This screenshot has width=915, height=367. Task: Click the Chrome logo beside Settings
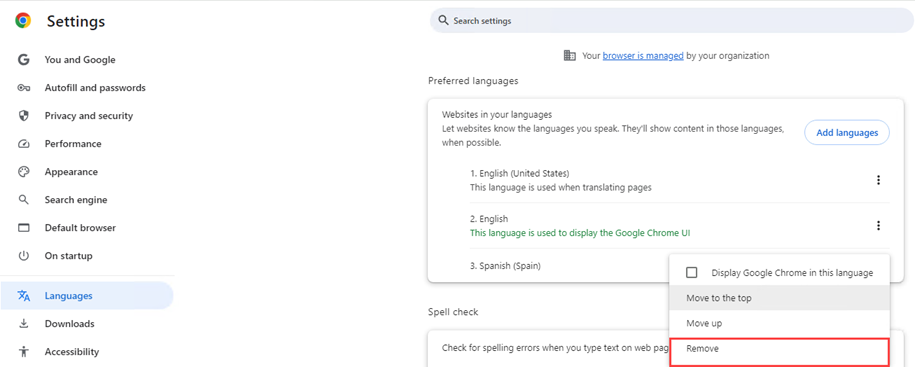click(x=23, y=21)
